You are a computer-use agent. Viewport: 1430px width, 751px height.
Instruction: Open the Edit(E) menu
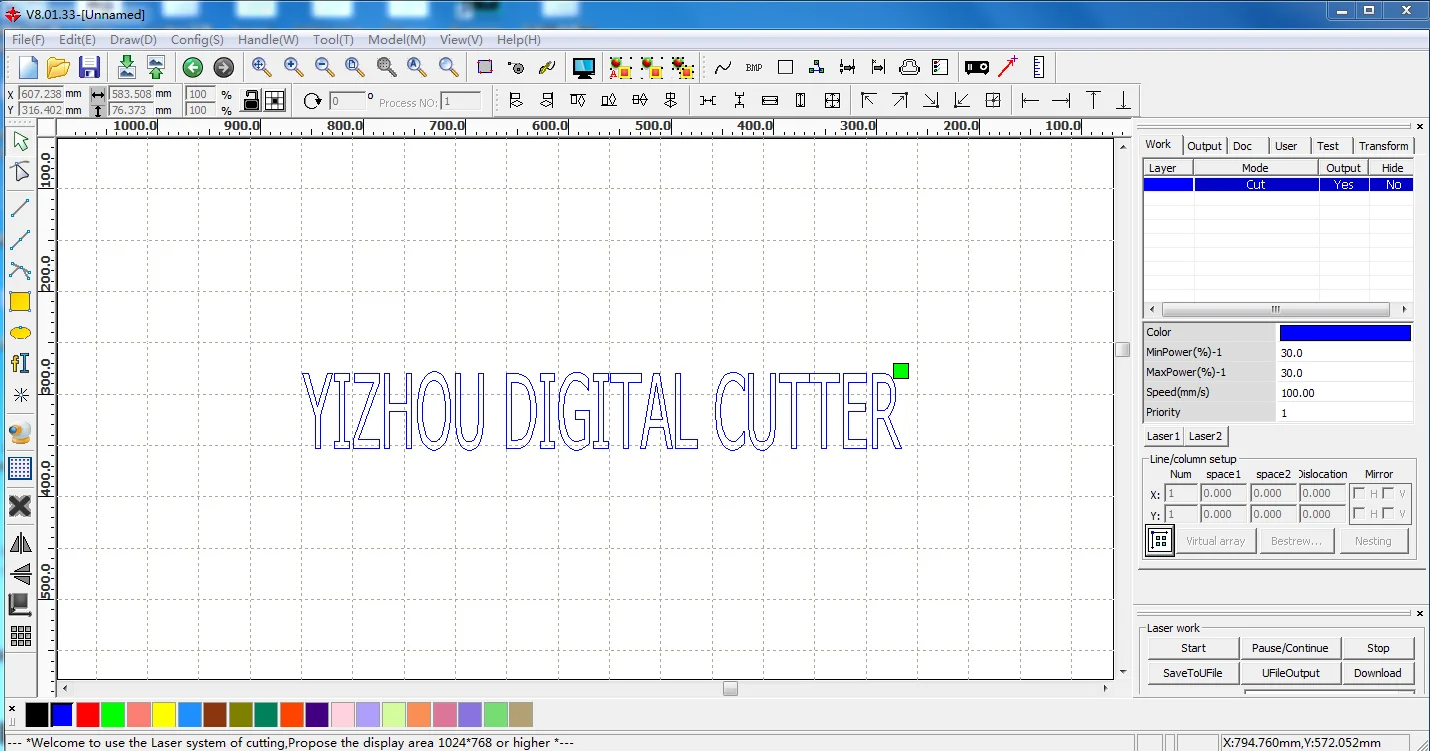77,40
